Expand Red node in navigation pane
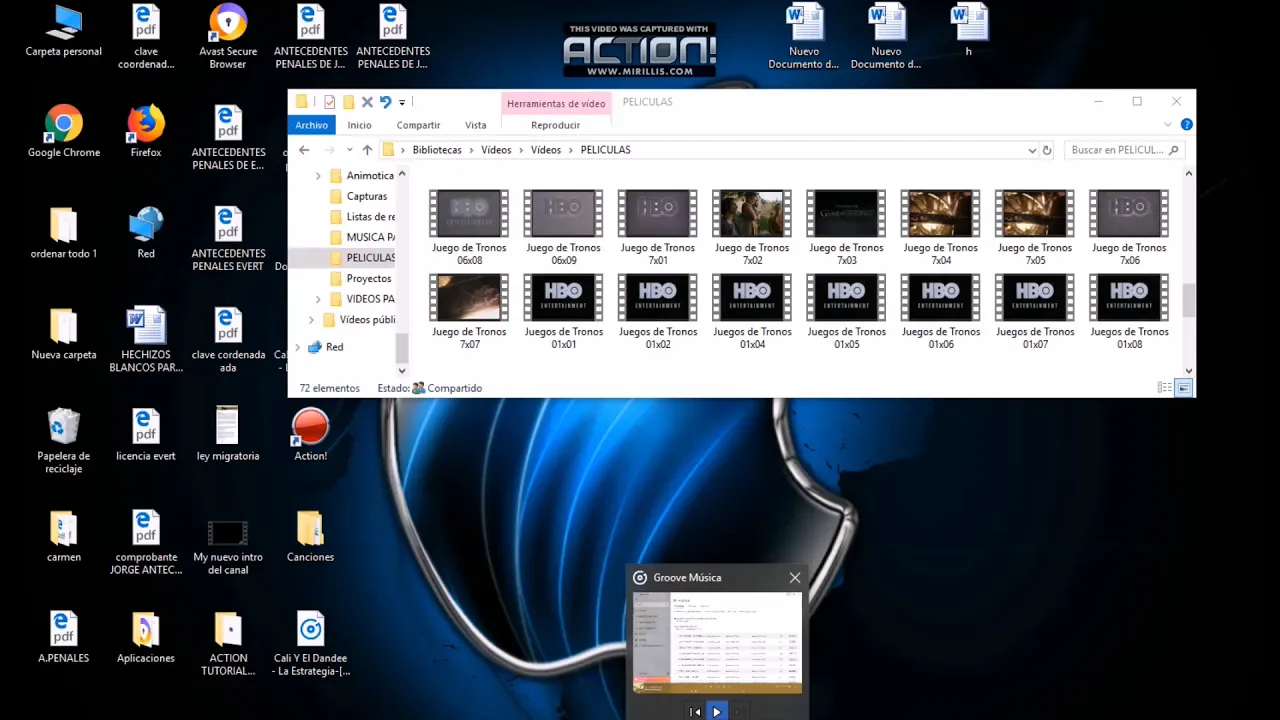Image resolution: width=1280 pixels, height=720 pixels. 297,347
